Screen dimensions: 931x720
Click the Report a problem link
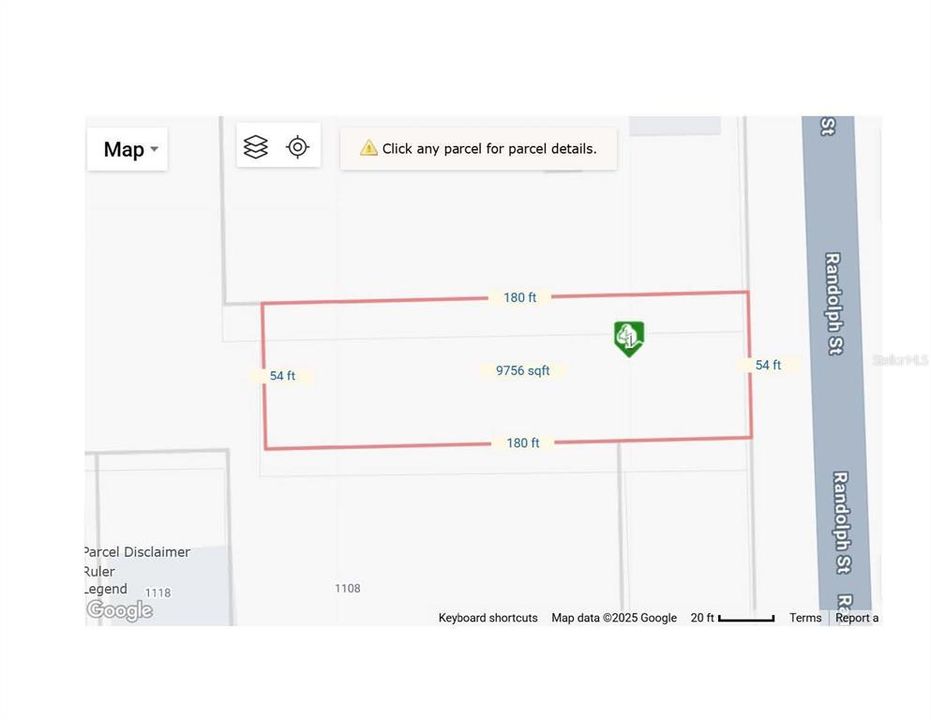click(x=857, y=617)
